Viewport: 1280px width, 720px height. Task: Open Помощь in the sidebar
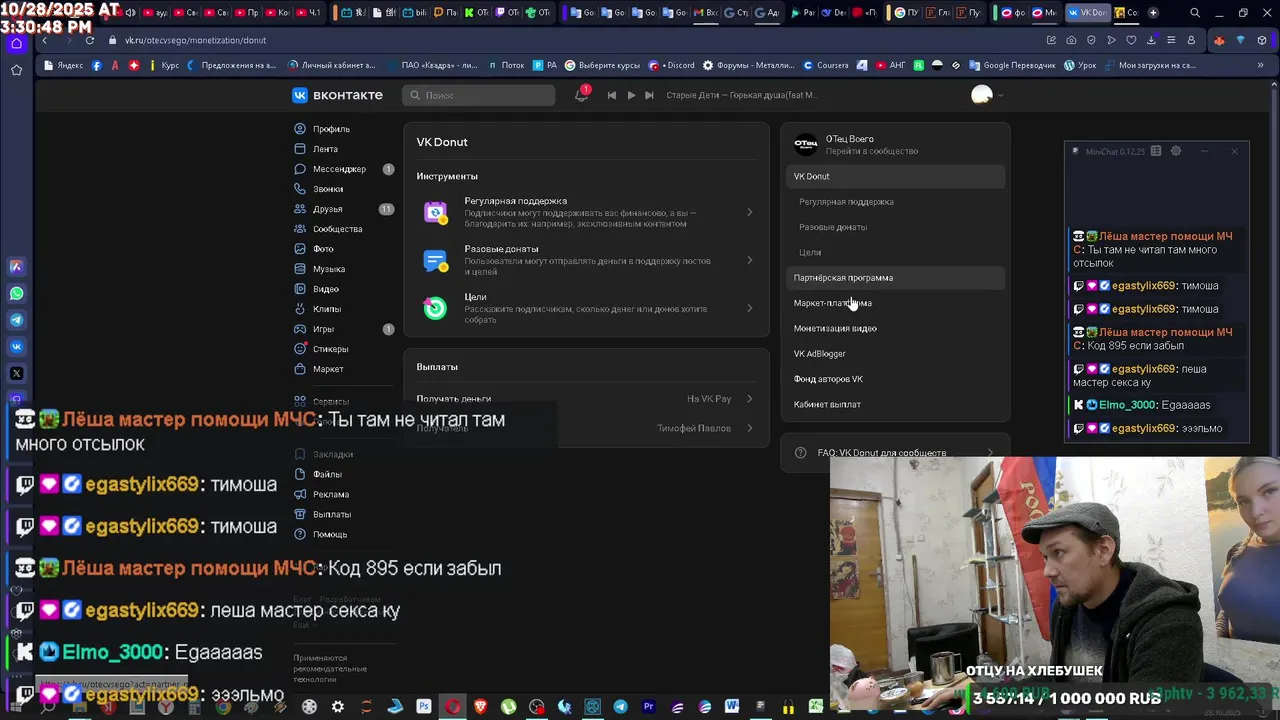point(330,534)
